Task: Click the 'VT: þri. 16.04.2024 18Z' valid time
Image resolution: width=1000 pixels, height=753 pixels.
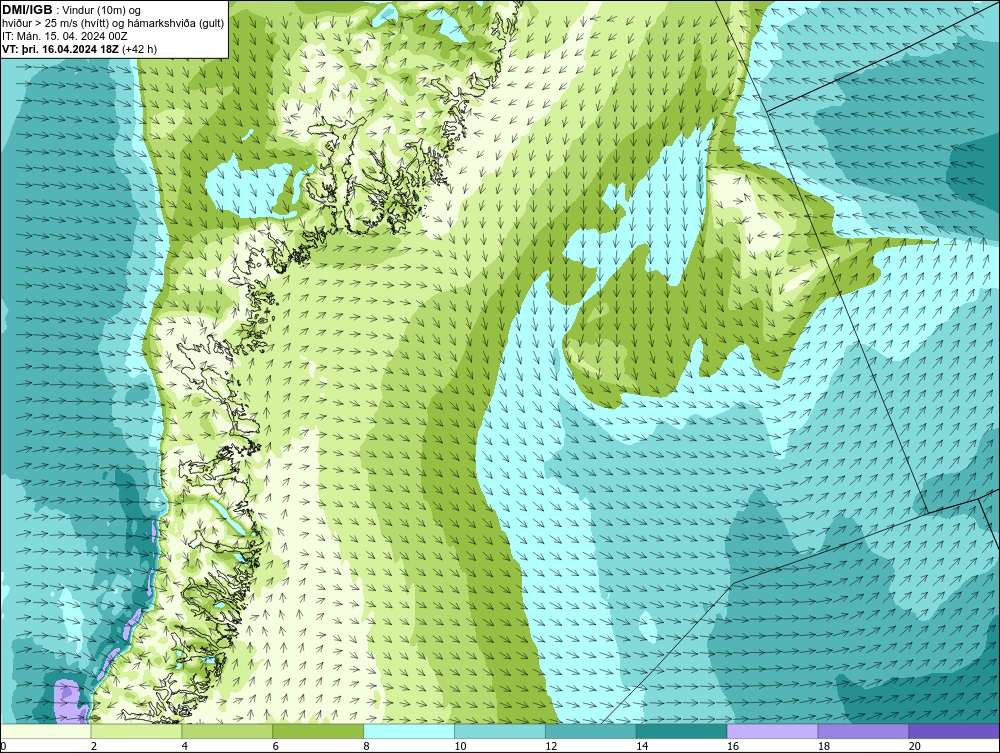Action: [61, 48]
